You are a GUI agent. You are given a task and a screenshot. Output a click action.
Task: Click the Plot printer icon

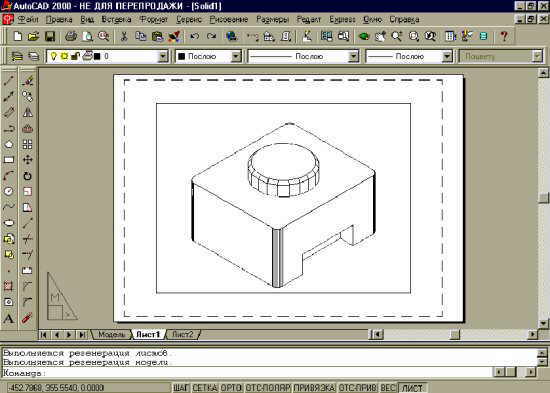[71, 36]
